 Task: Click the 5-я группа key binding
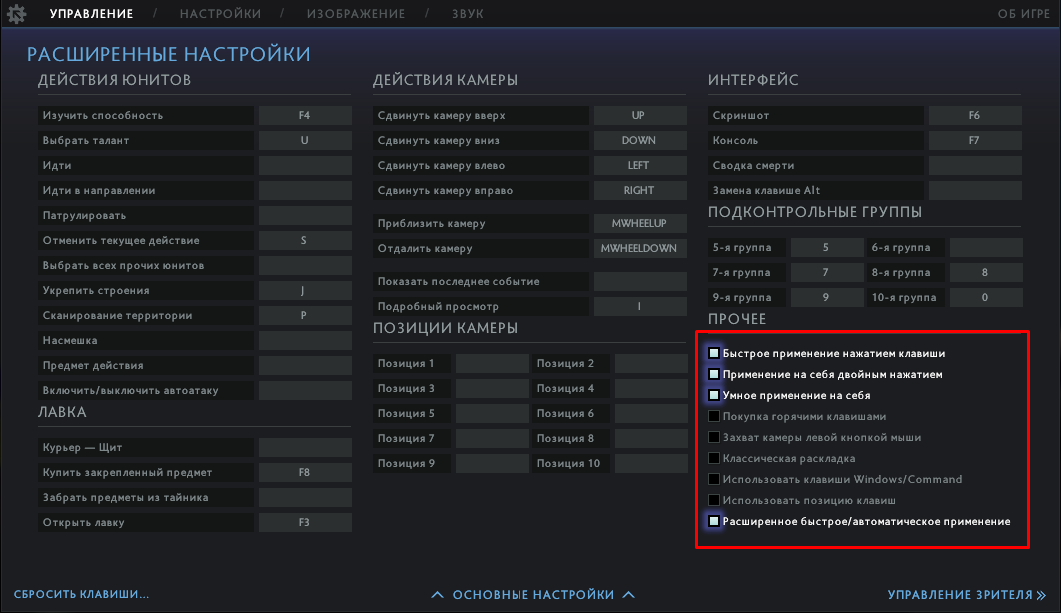click(826, 247)
